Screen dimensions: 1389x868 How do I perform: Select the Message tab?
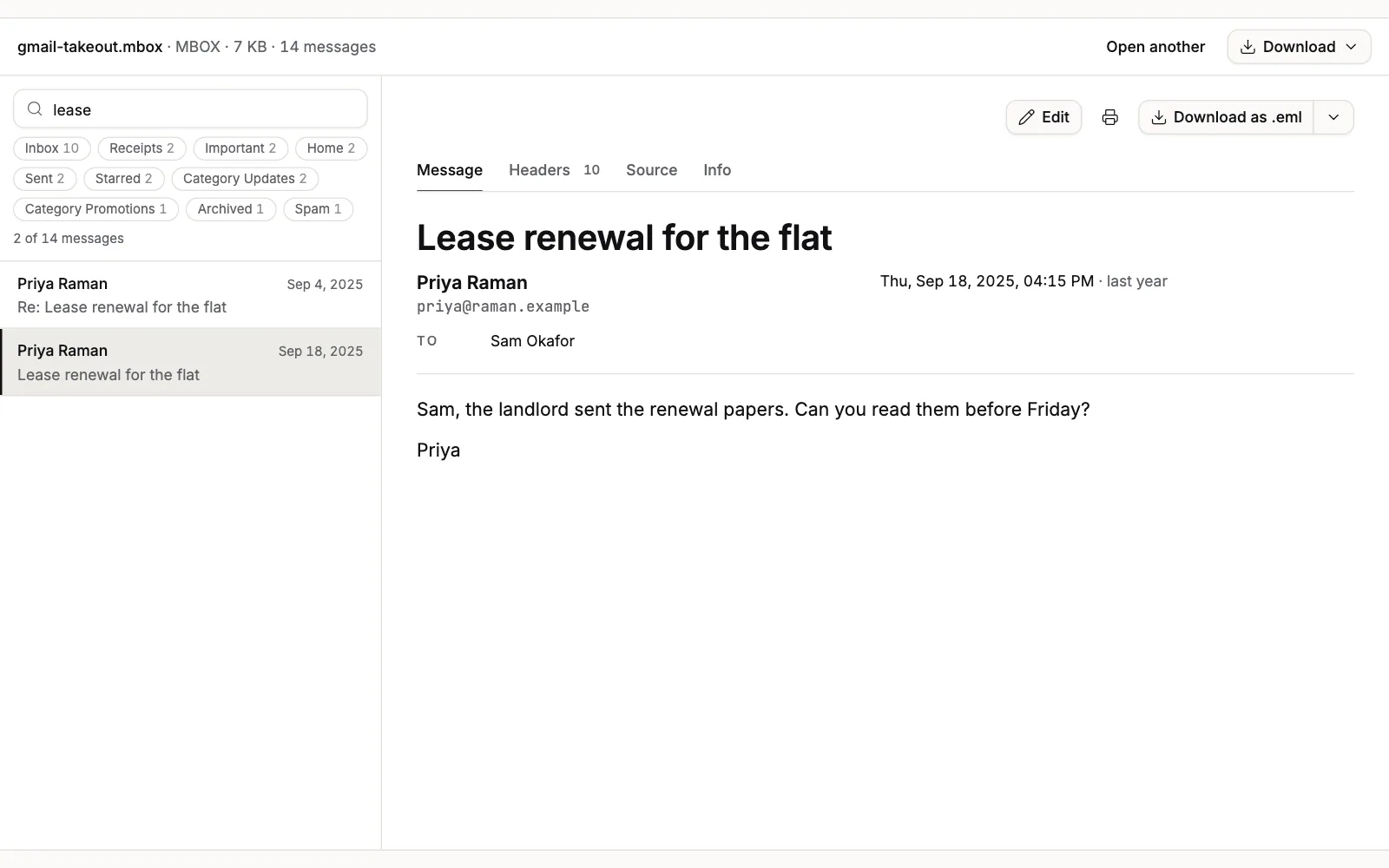coord(450,170)
